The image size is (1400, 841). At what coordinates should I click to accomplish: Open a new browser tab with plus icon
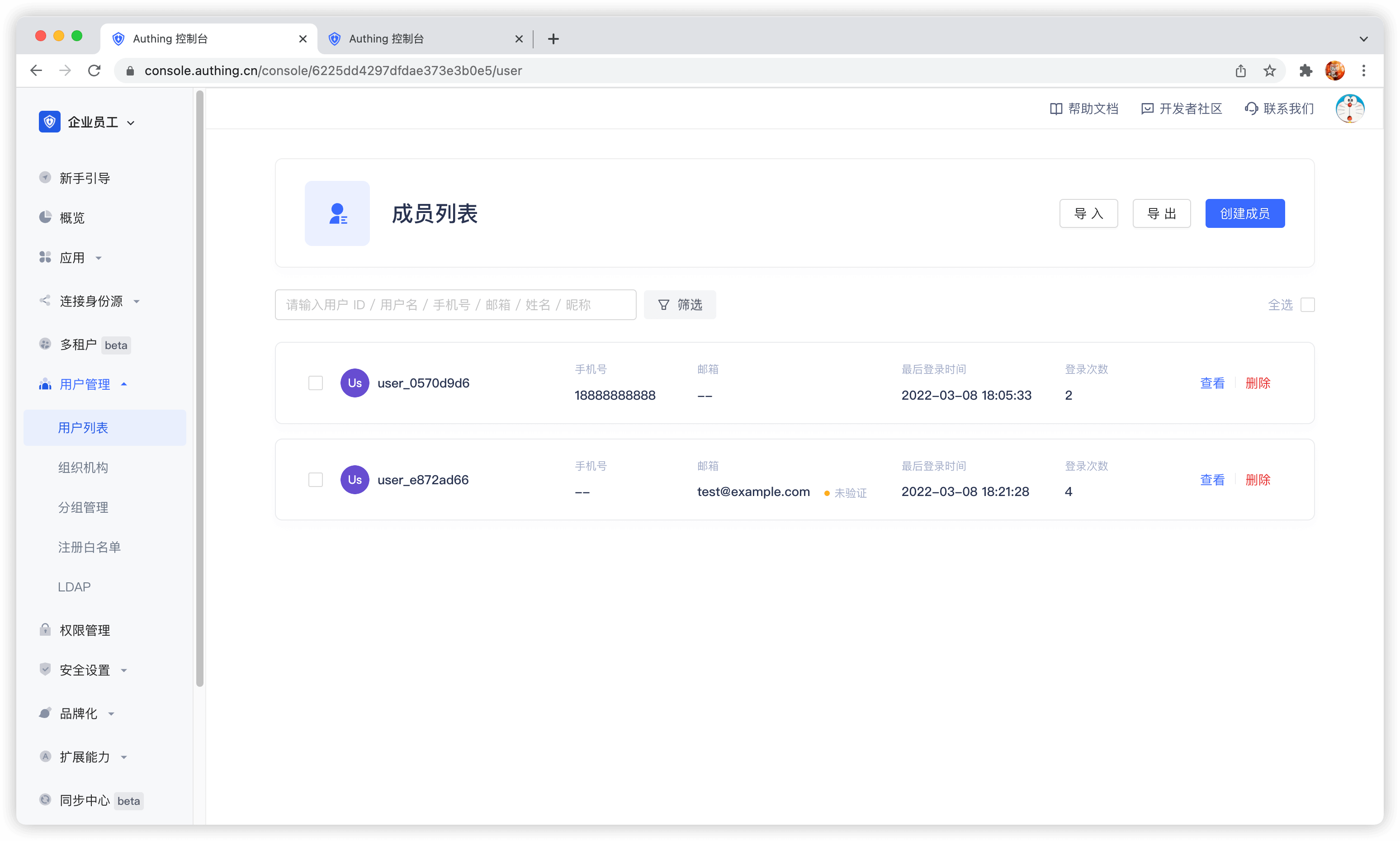(553, 39)
